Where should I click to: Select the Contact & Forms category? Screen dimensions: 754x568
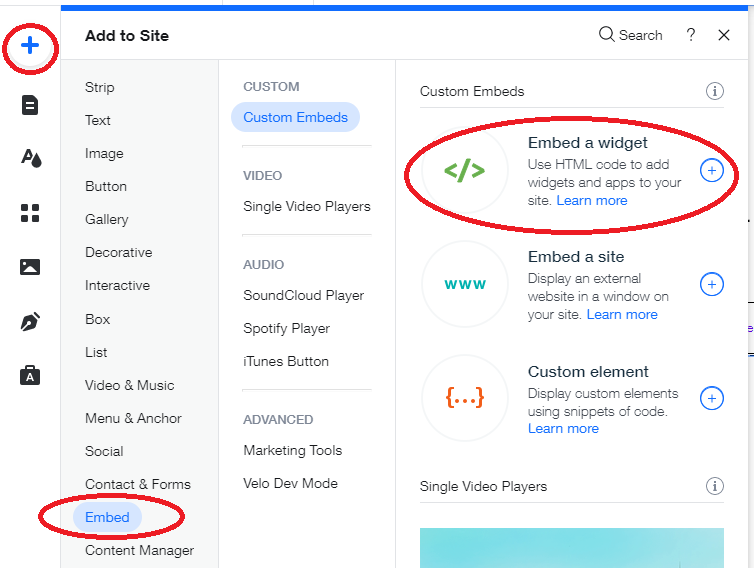click(x=138, y=484)
